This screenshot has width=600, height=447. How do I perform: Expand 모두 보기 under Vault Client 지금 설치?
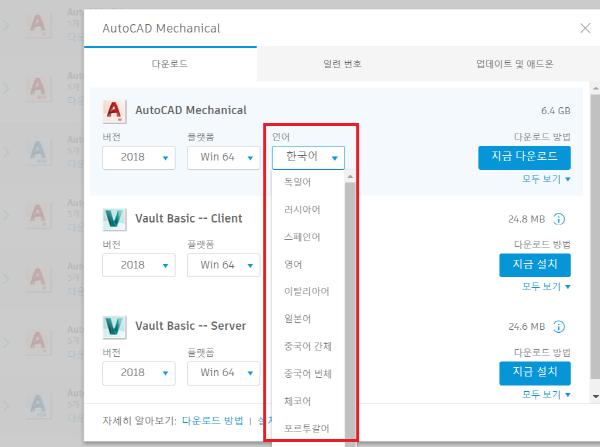546,286
